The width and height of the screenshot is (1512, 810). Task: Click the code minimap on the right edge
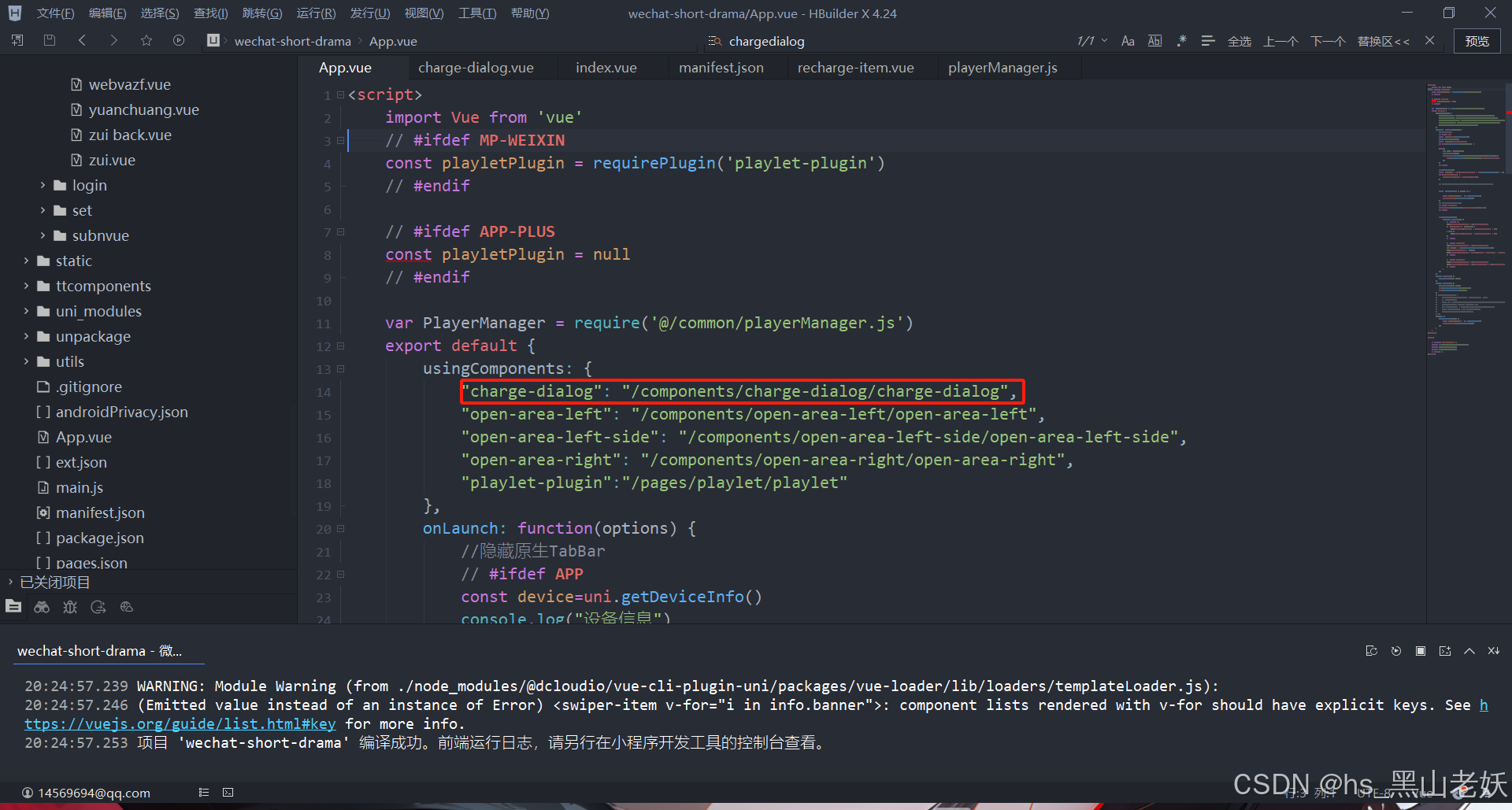1466,236
